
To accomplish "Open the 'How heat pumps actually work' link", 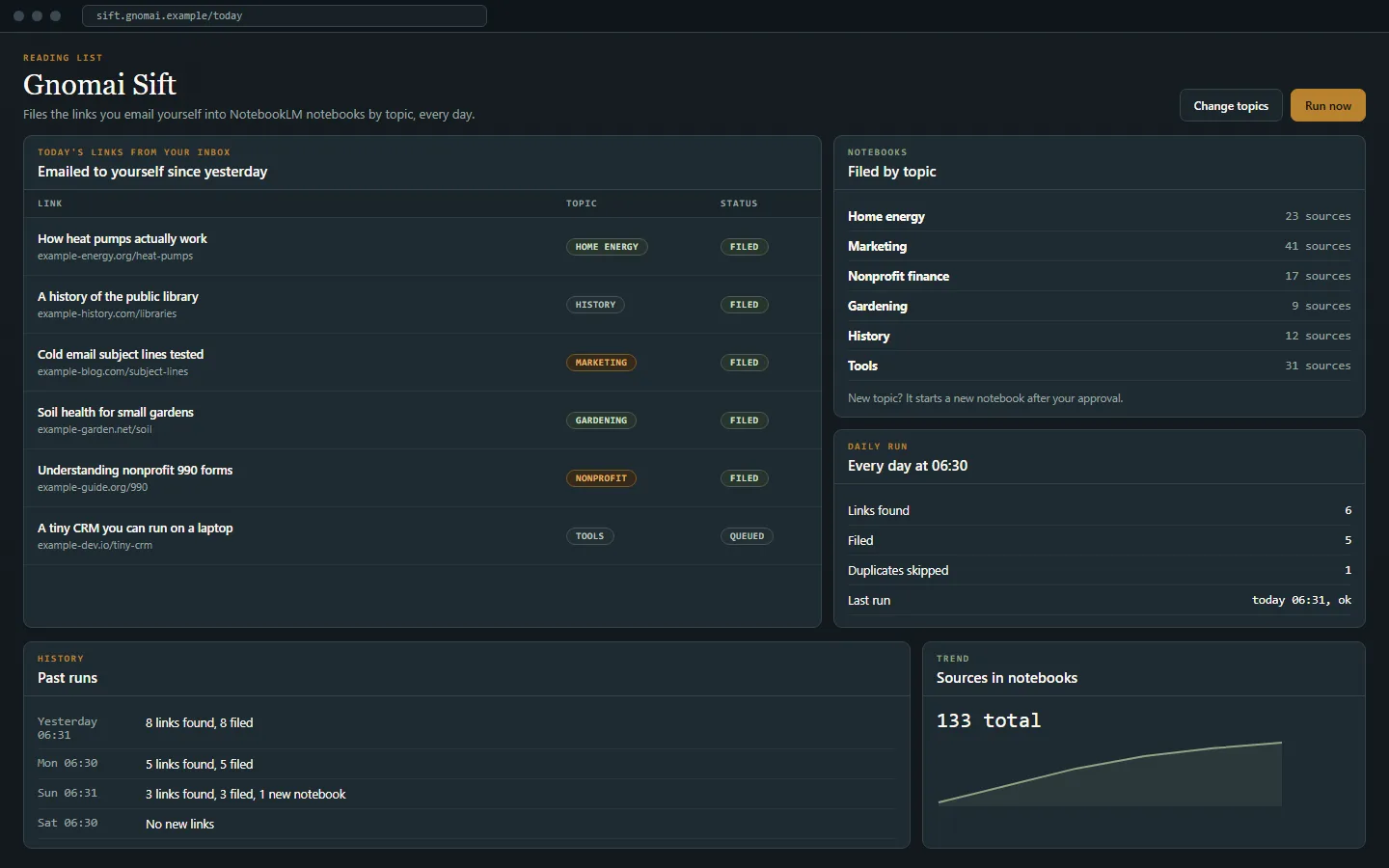I will tap(123, 239).
